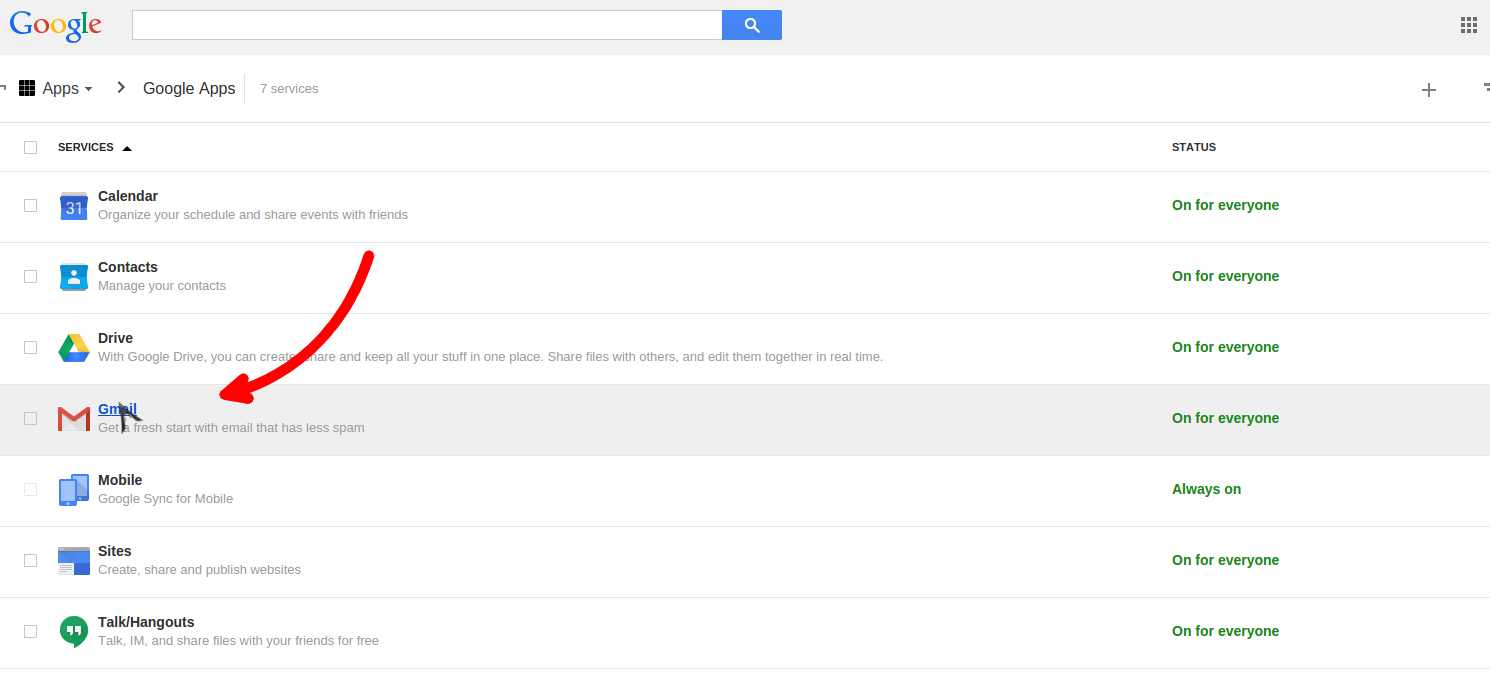Click Mobile's 'Always on' status
This screenshot has width=1490, height=680.
[1206, 489]
